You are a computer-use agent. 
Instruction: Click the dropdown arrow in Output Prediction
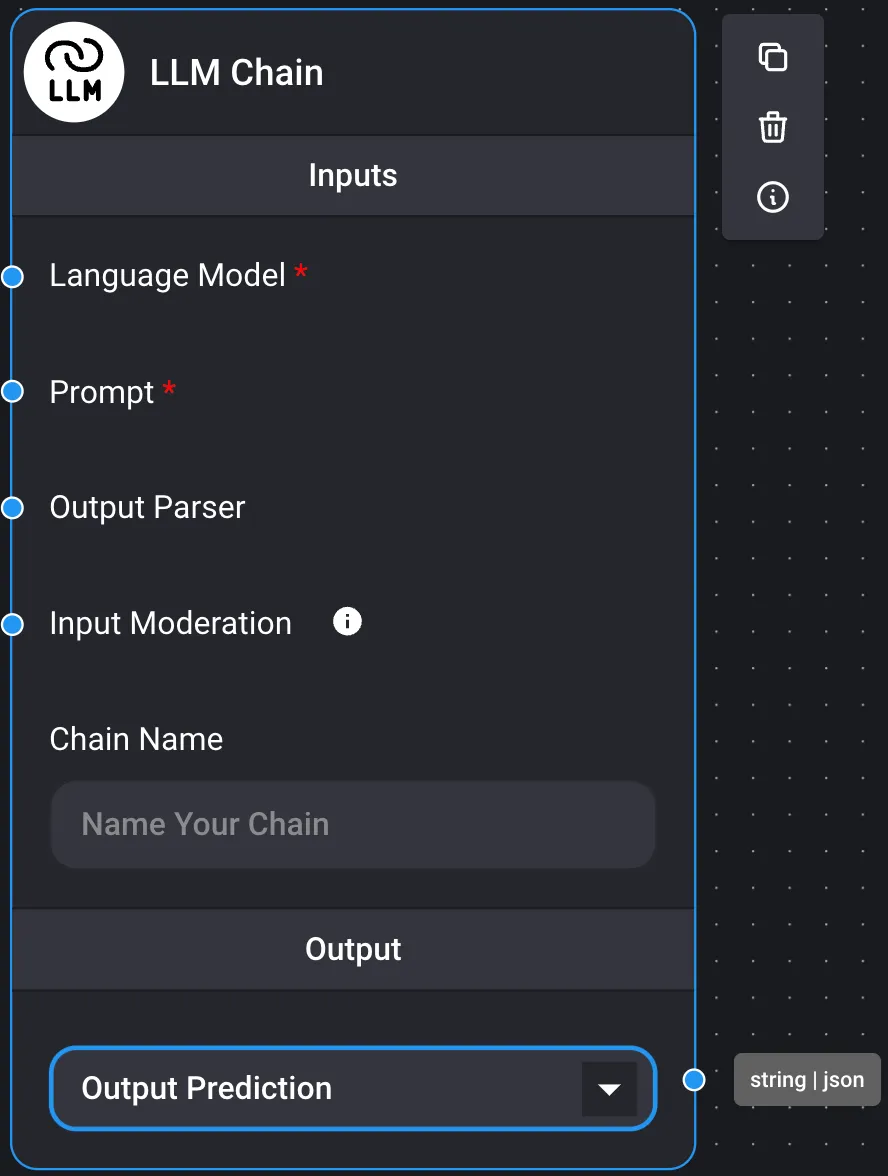609,1089
